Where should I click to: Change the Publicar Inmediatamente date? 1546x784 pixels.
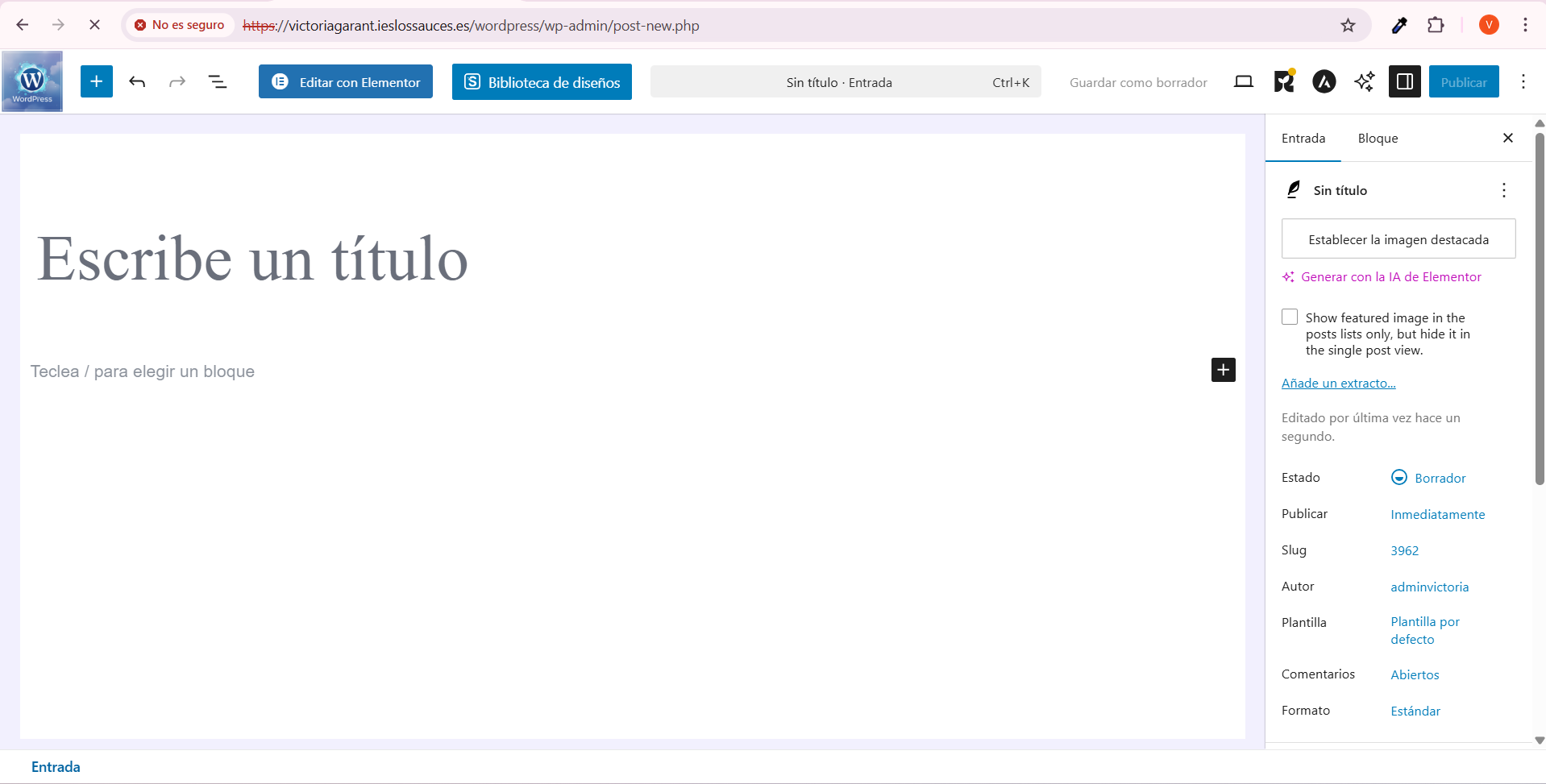pyautogui.click(x=1437, y=514)
